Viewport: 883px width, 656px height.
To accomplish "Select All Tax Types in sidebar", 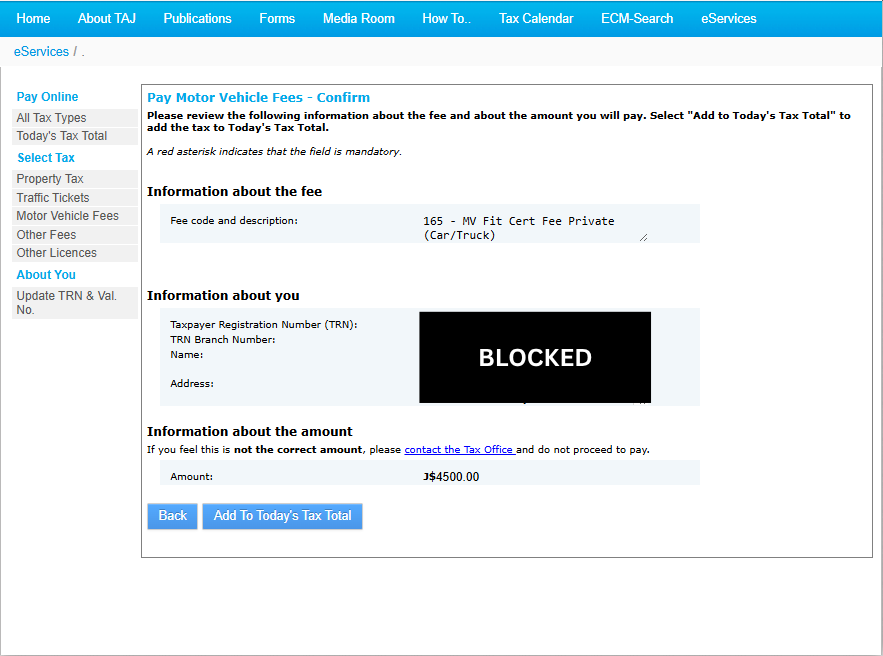I will point(51,118).
